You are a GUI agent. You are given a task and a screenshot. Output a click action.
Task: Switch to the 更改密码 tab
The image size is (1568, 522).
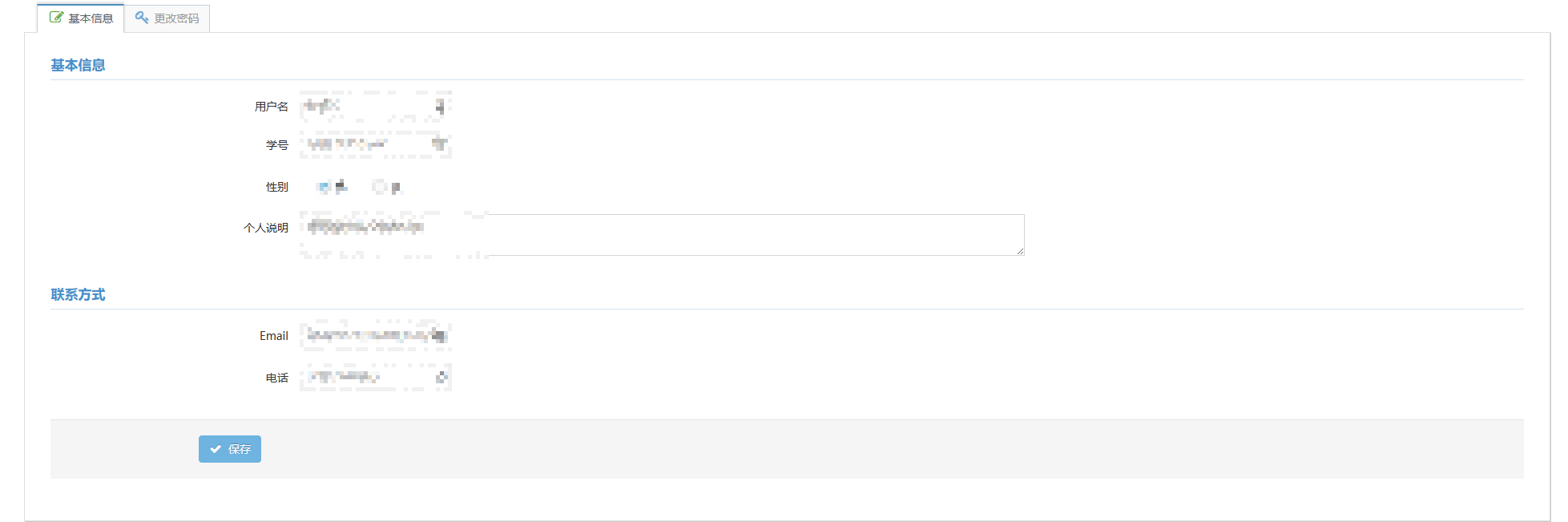167,18
